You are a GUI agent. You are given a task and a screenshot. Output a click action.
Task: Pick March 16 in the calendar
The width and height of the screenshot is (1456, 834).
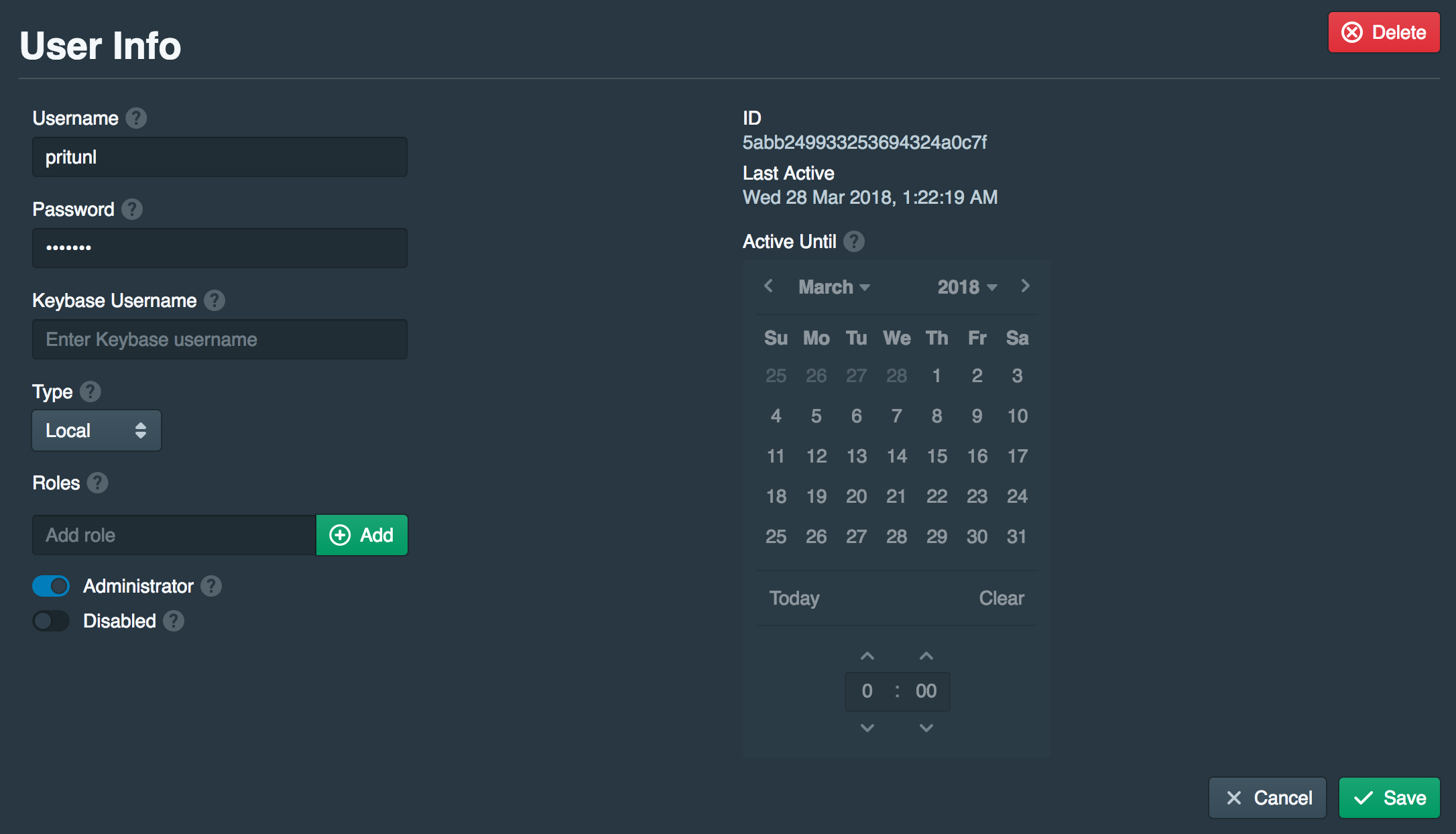pyautogui.click(x=977, y=456)
